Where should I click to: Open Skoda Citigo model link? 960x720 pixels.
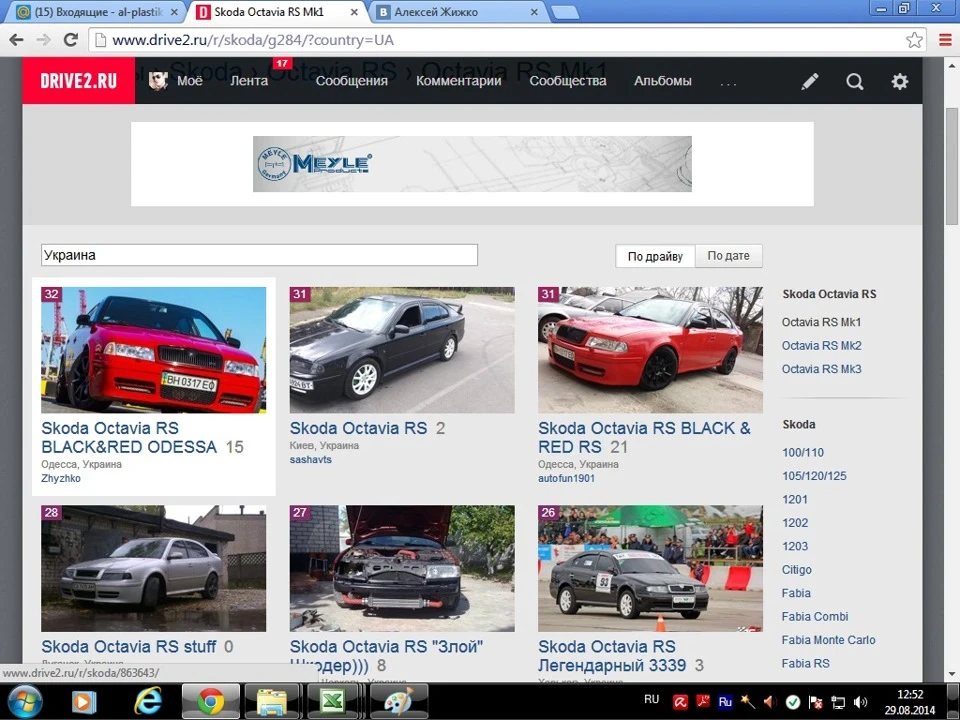(797, 570)
